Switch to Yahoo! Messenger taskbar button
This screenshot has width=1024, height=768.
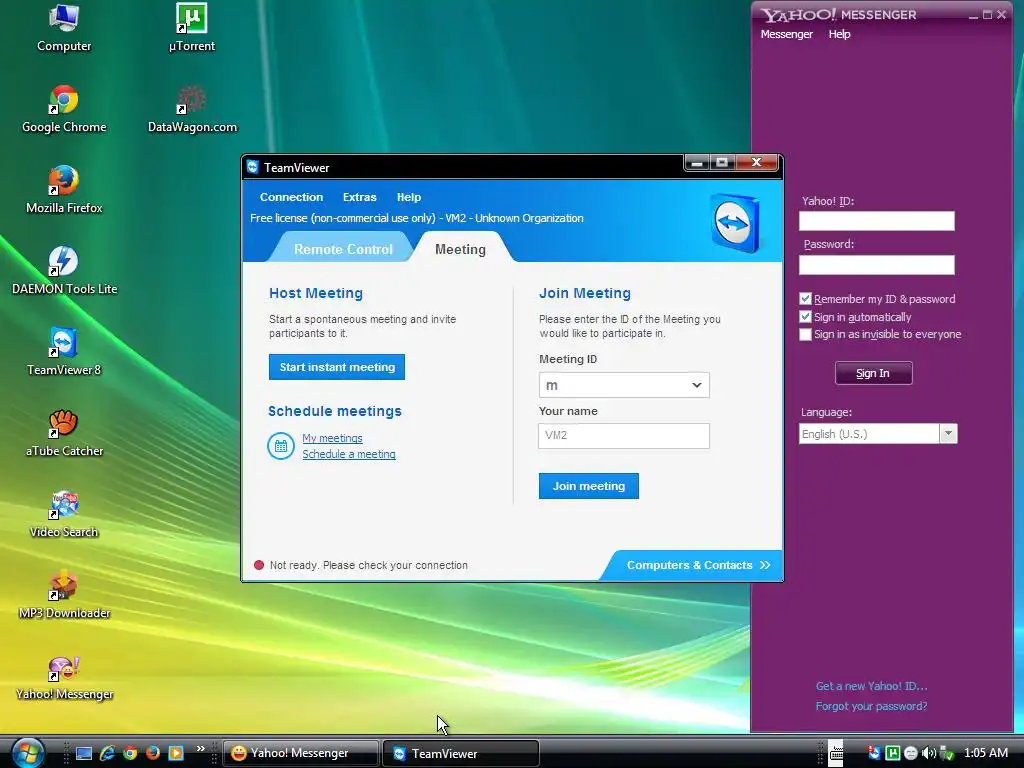tap(301, 753)
